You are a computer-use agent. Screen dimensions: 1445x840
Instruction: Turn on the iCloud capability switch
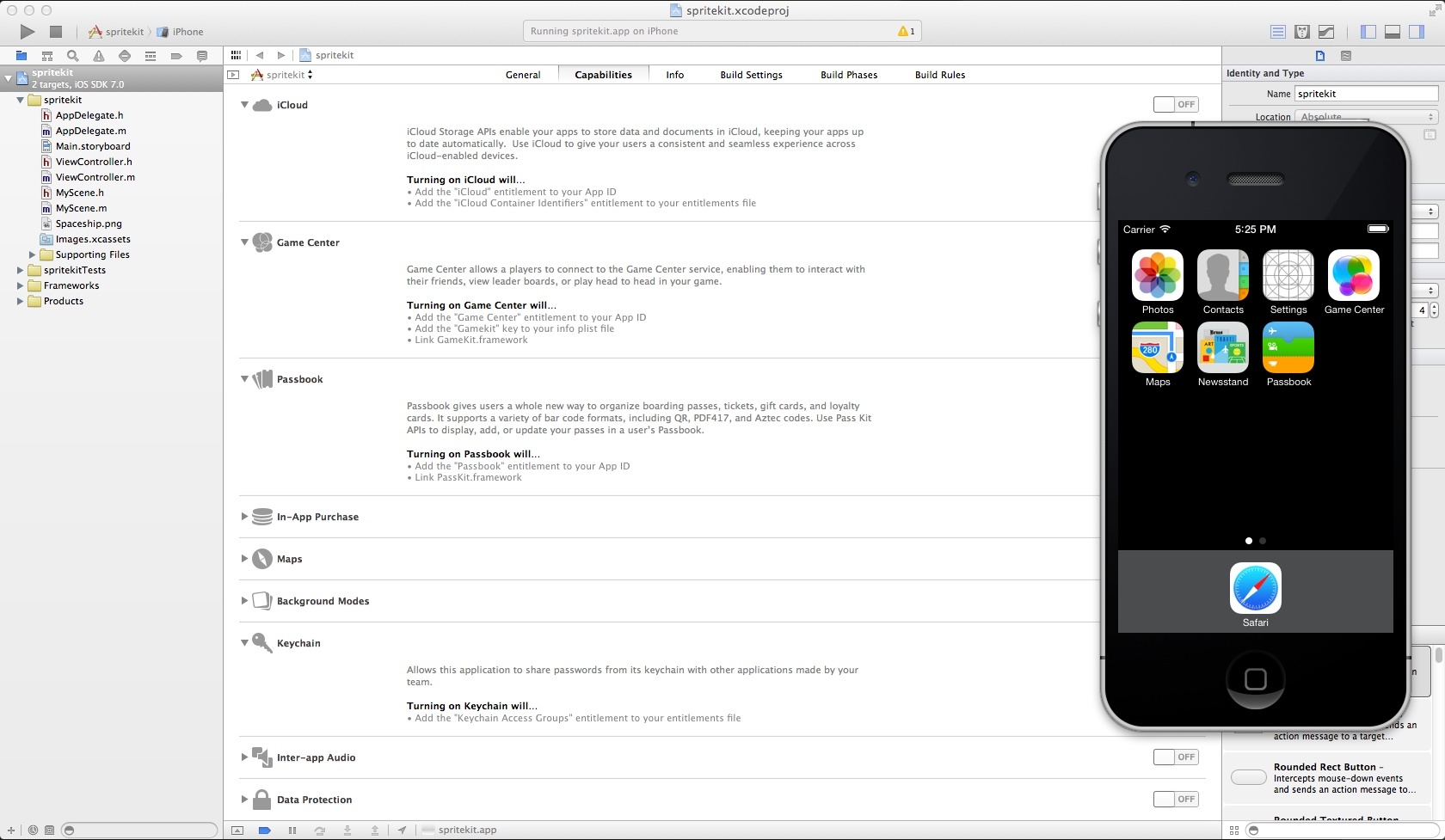pos(1176,104)
